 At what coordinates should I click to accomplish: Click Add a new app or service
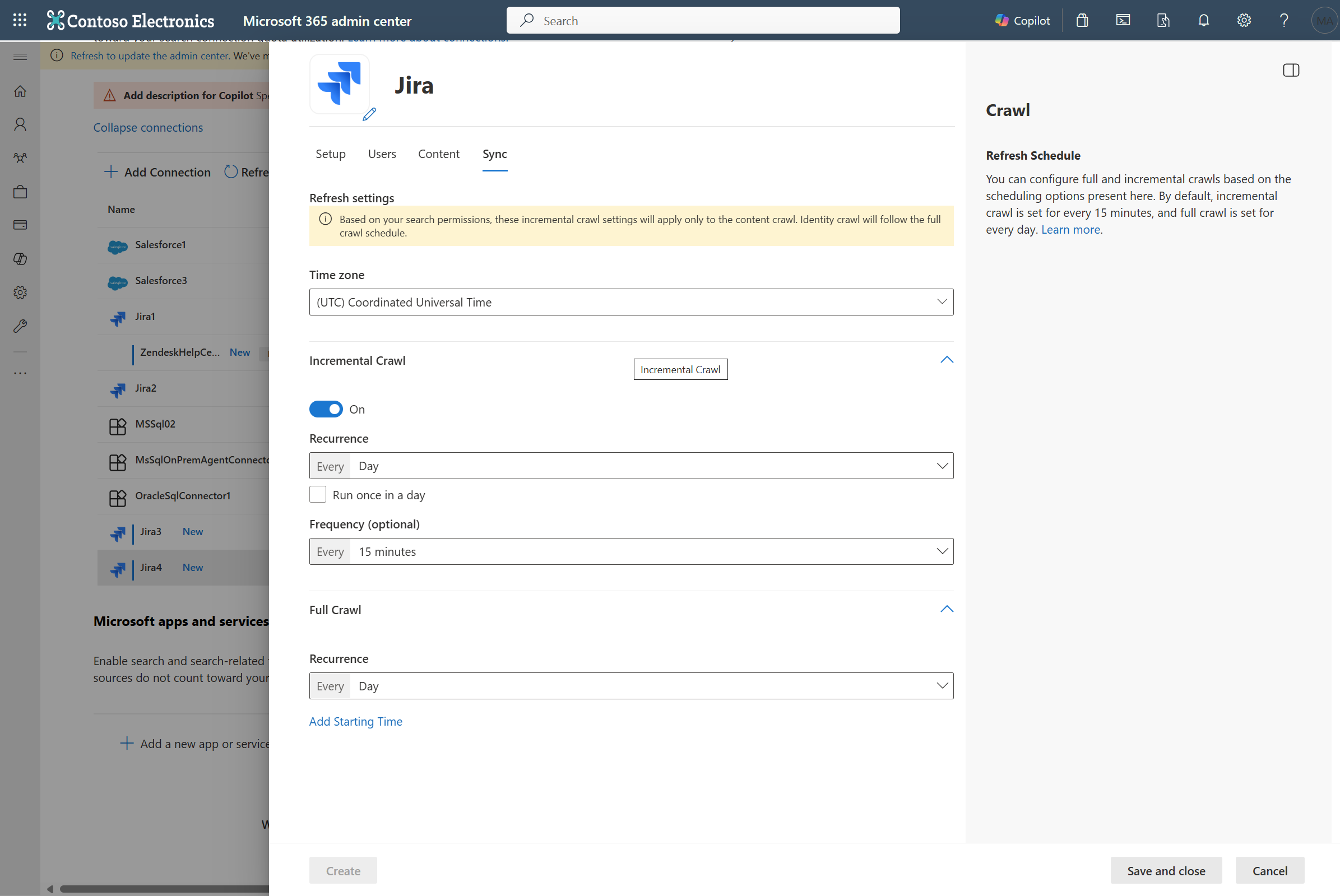tap(194, 744)
